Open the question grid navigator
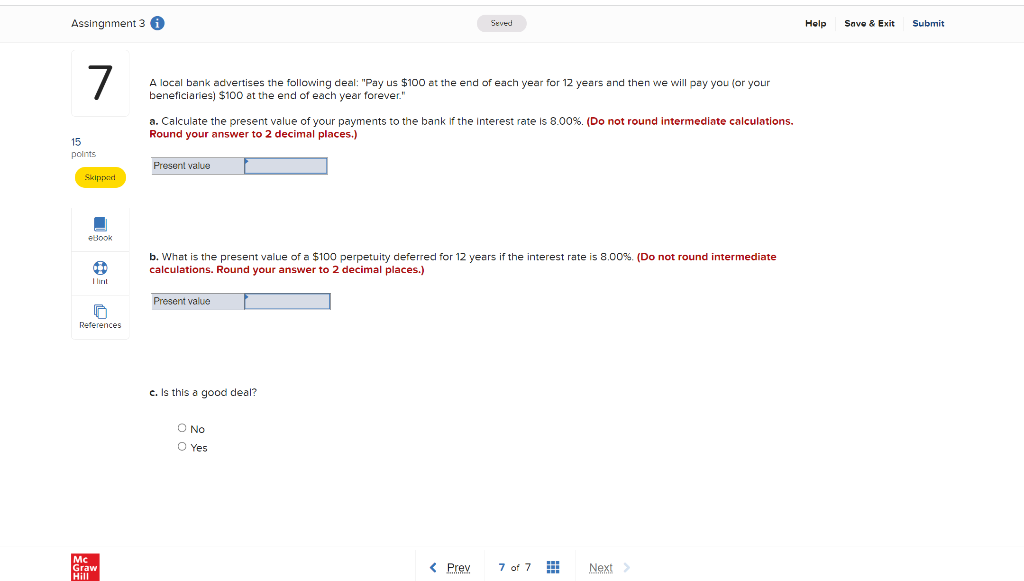 (x=553, y=567)
